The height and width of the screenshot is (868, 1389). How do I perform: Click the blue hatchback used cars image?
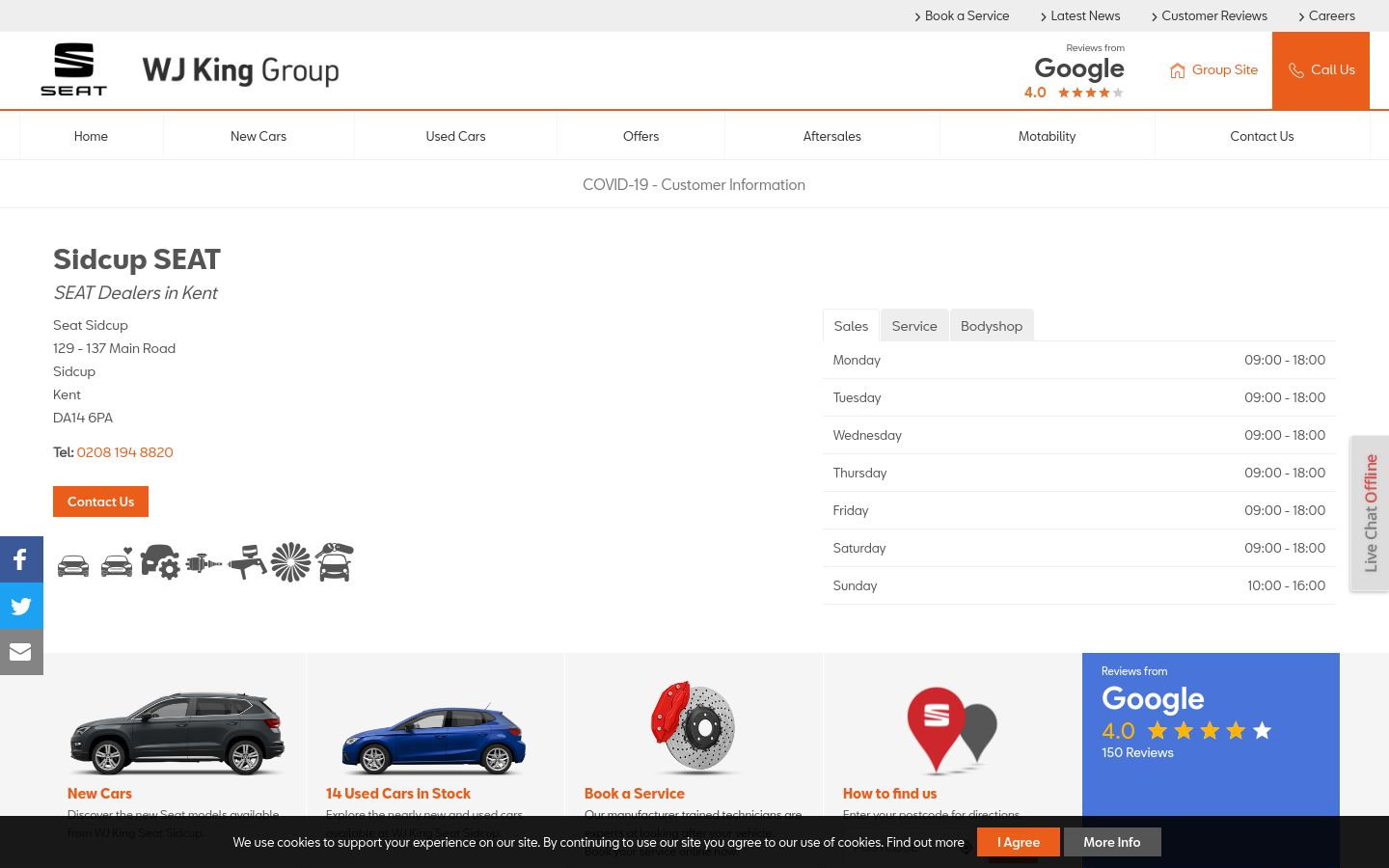(x=434, y=740)
